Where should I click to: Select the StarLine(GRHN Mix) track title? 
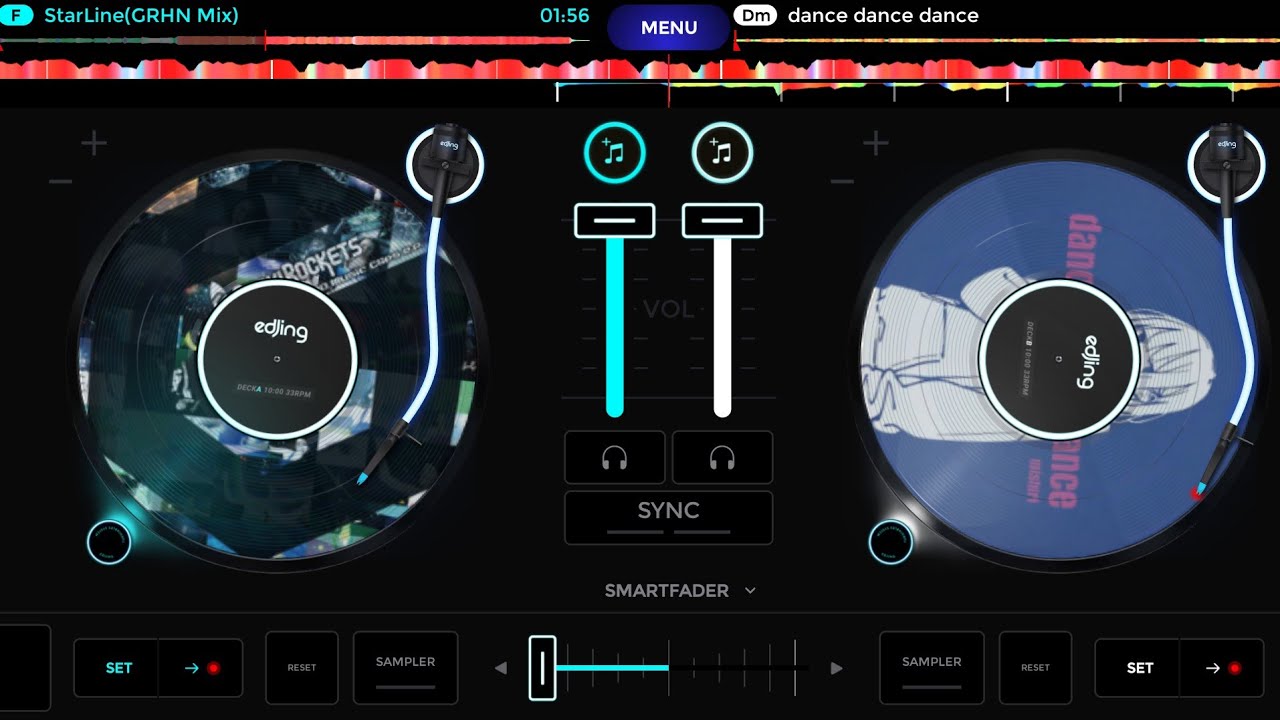click(141, 16)
